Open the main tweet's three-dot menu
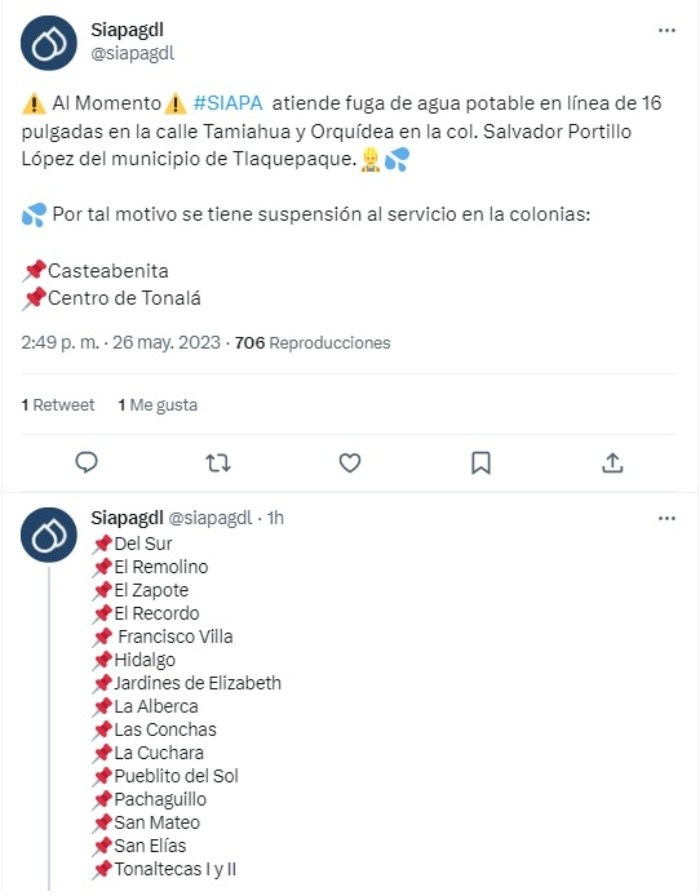700x896 pixels. [x=666, y=31]
